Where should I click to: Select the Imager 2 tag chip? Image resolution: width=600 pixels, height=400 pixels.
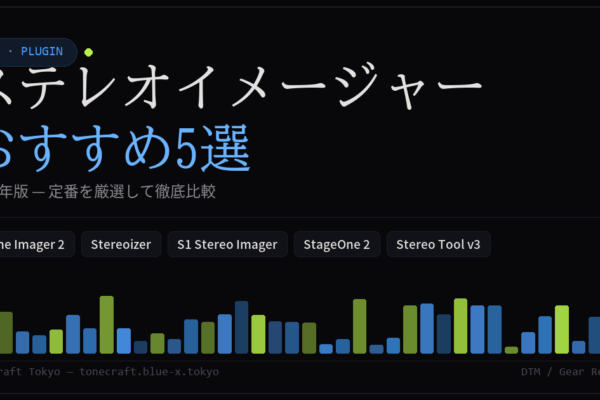tap(37, 244)
